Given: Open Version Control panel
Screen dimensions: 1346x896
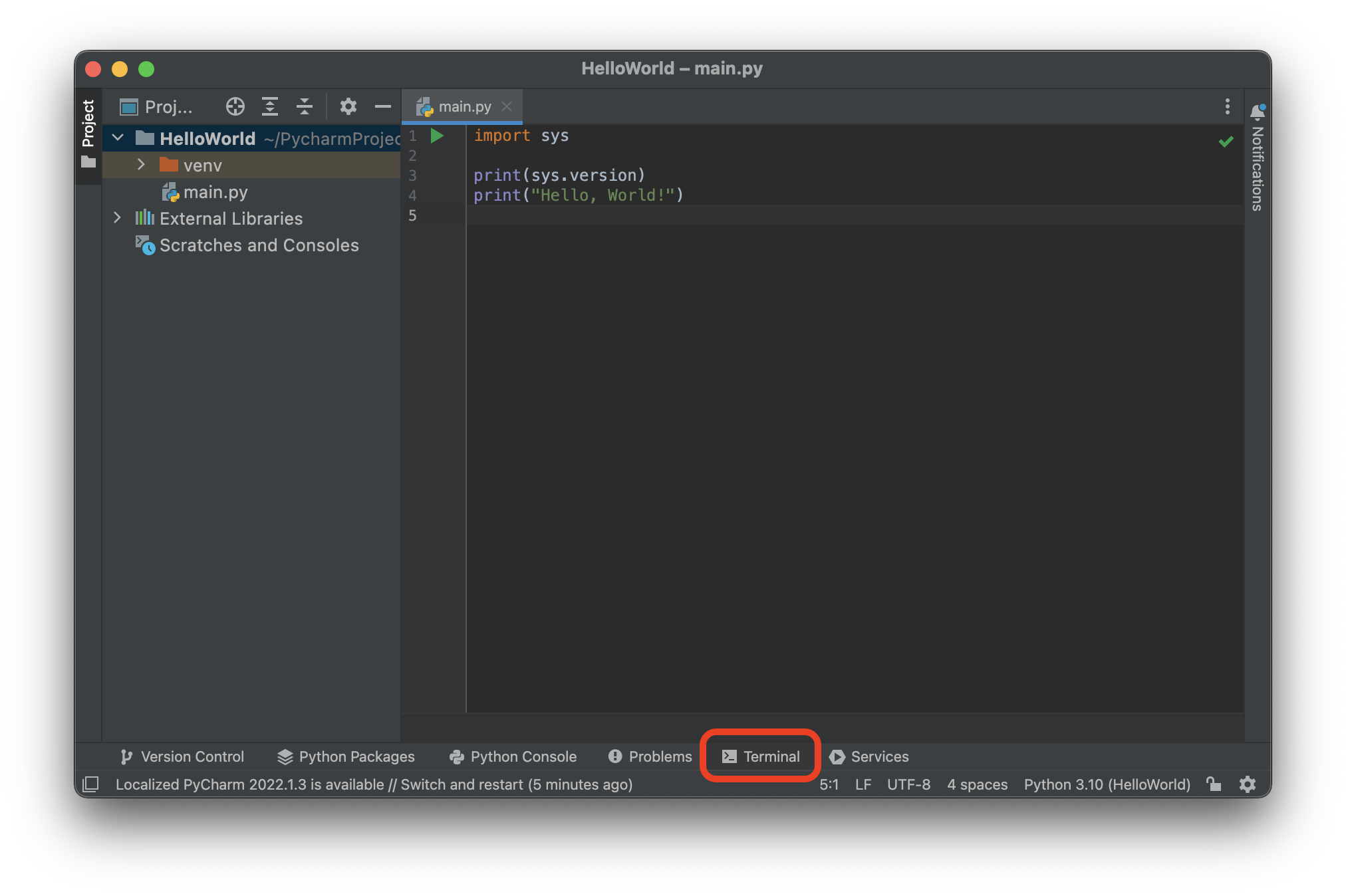Looking at the screenshot, I should (184, 756).
